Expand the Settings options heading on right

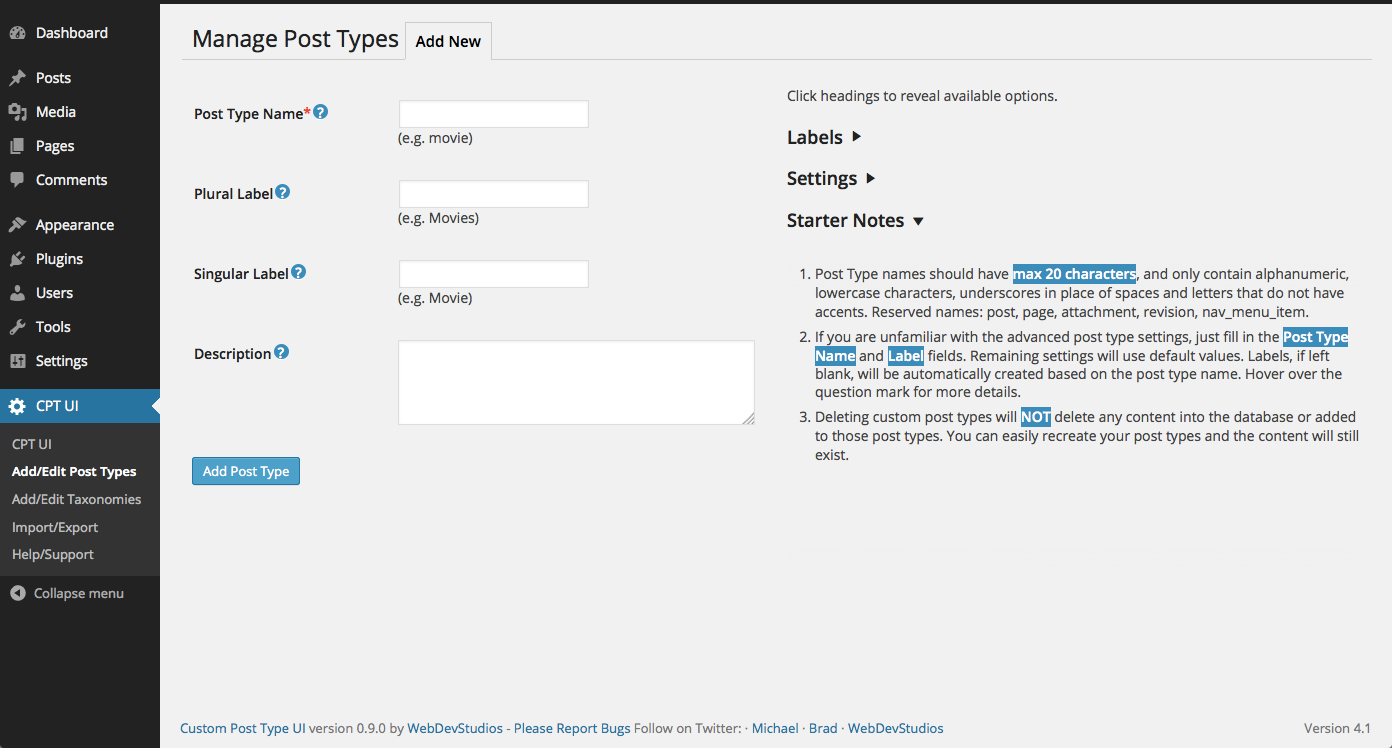click(x=831, y=179)
